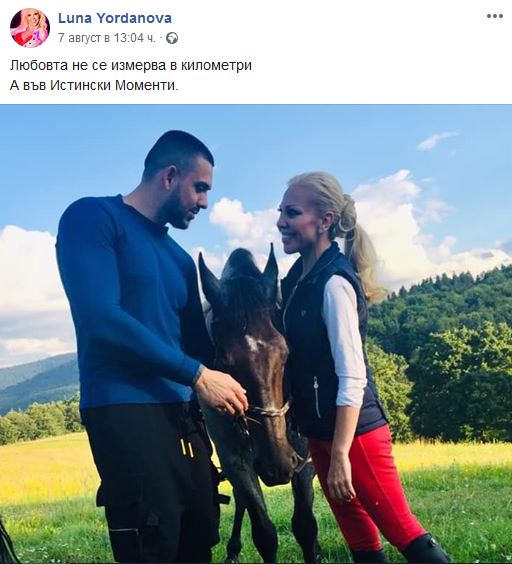
Task: Click the white blaze on horse's forehead
Action: pyautogui.click(x=253, y=343)
